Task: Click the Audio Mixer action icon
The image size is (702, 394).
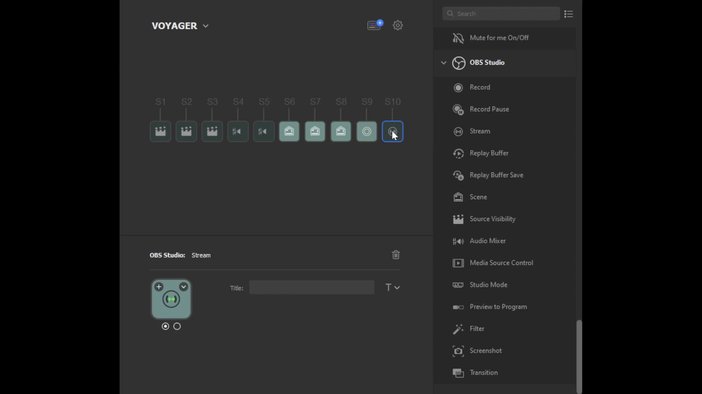Action: tap(458, 241)
